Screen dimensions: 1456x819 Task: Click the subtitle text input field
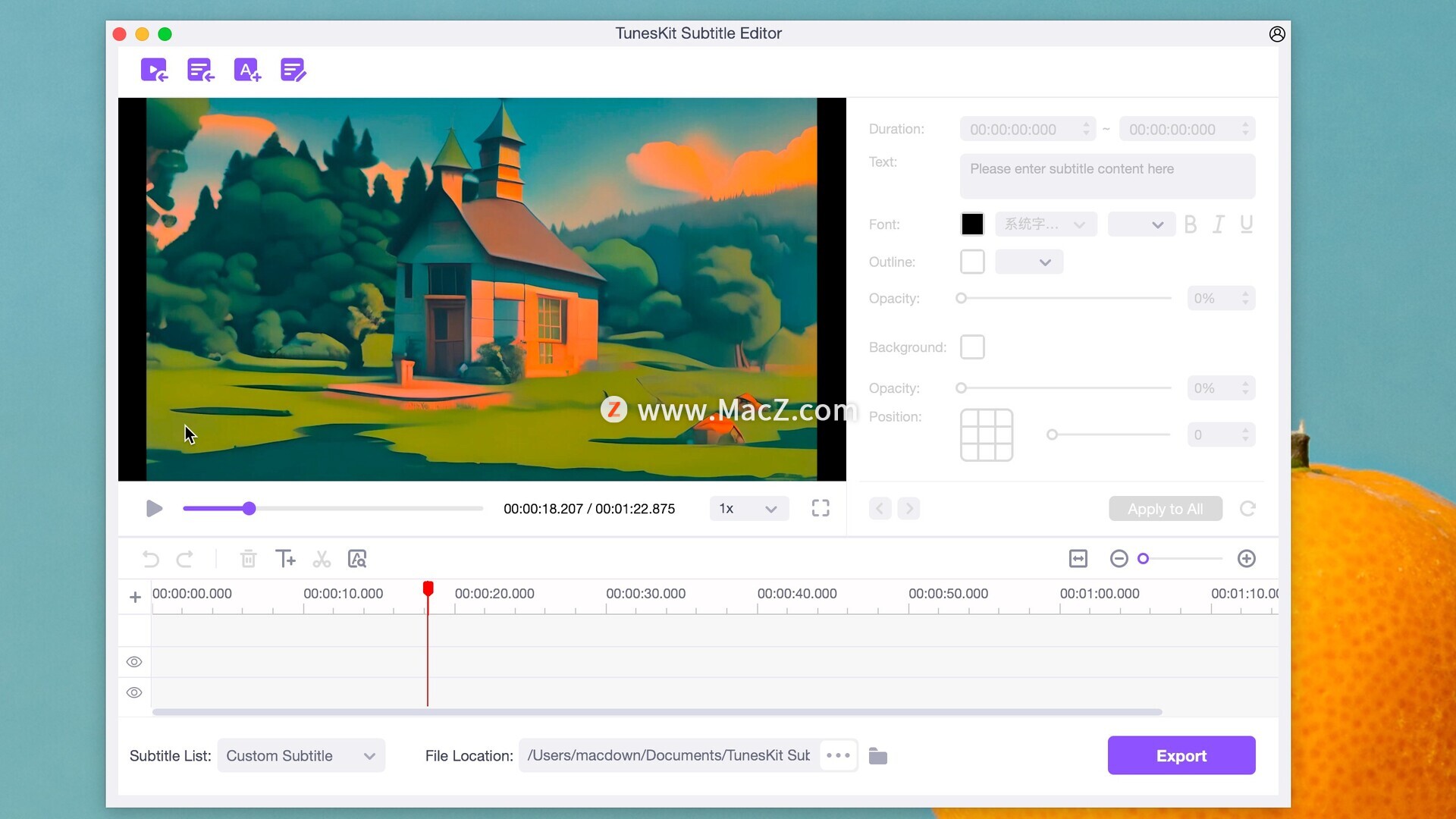point(1107,176)
